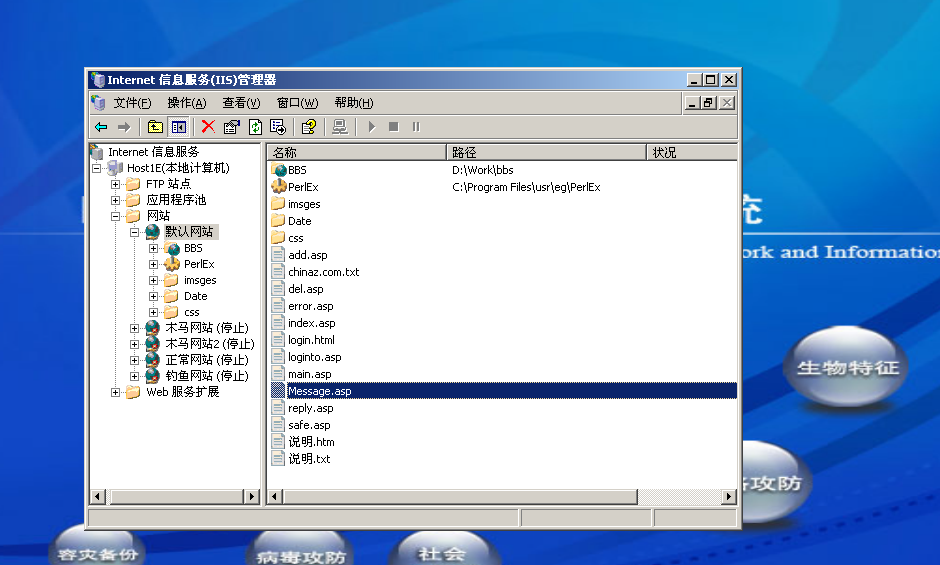Start the site with play icon
The image size is (940, 565).
(372, 127)
